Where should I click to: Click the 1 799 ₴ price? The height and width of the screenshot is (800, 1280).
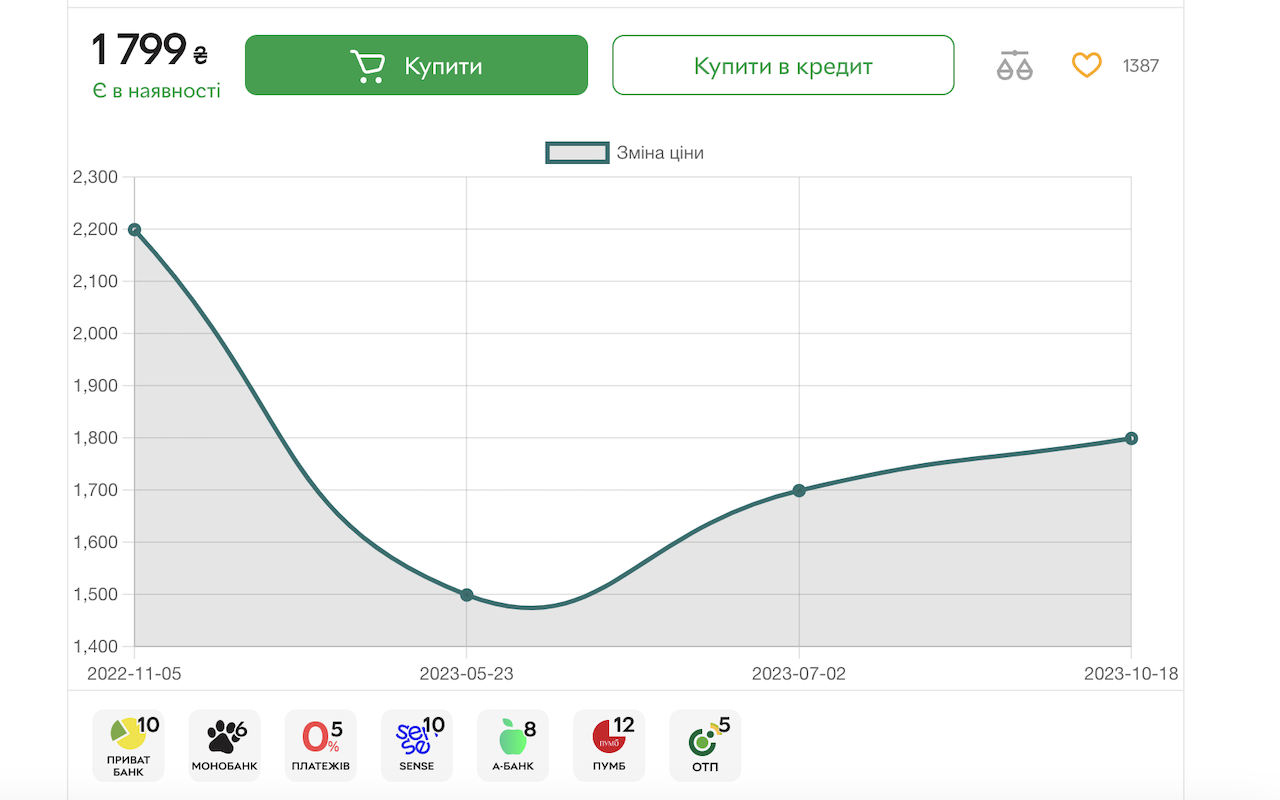click(x=150, y=50)
